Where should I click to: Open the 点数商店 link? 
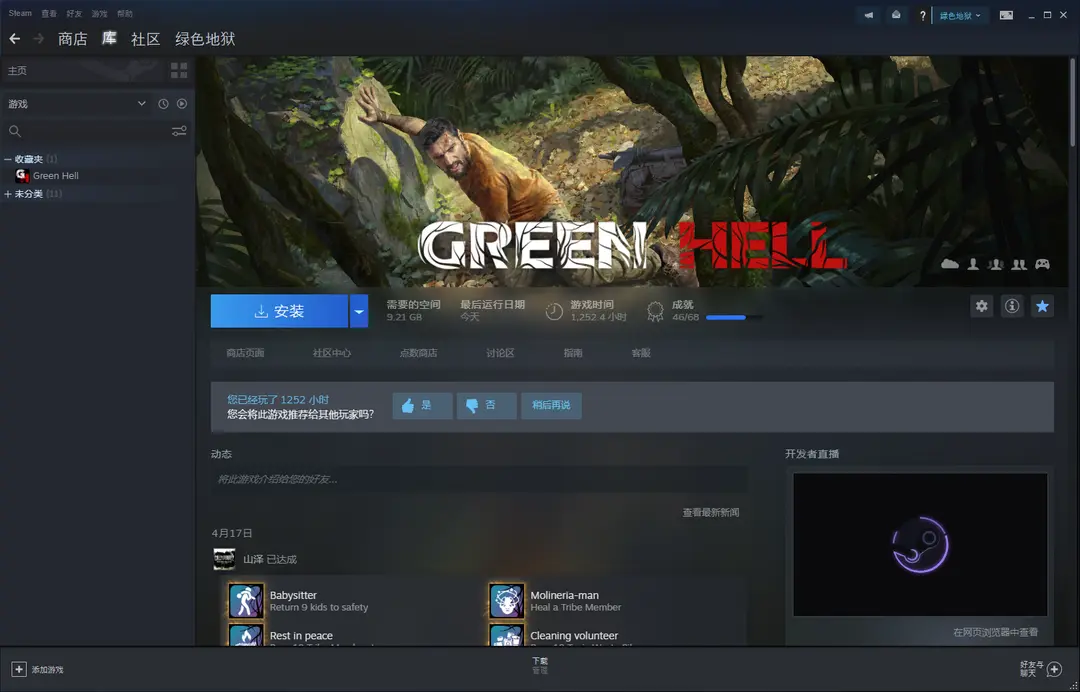point(419,353)
